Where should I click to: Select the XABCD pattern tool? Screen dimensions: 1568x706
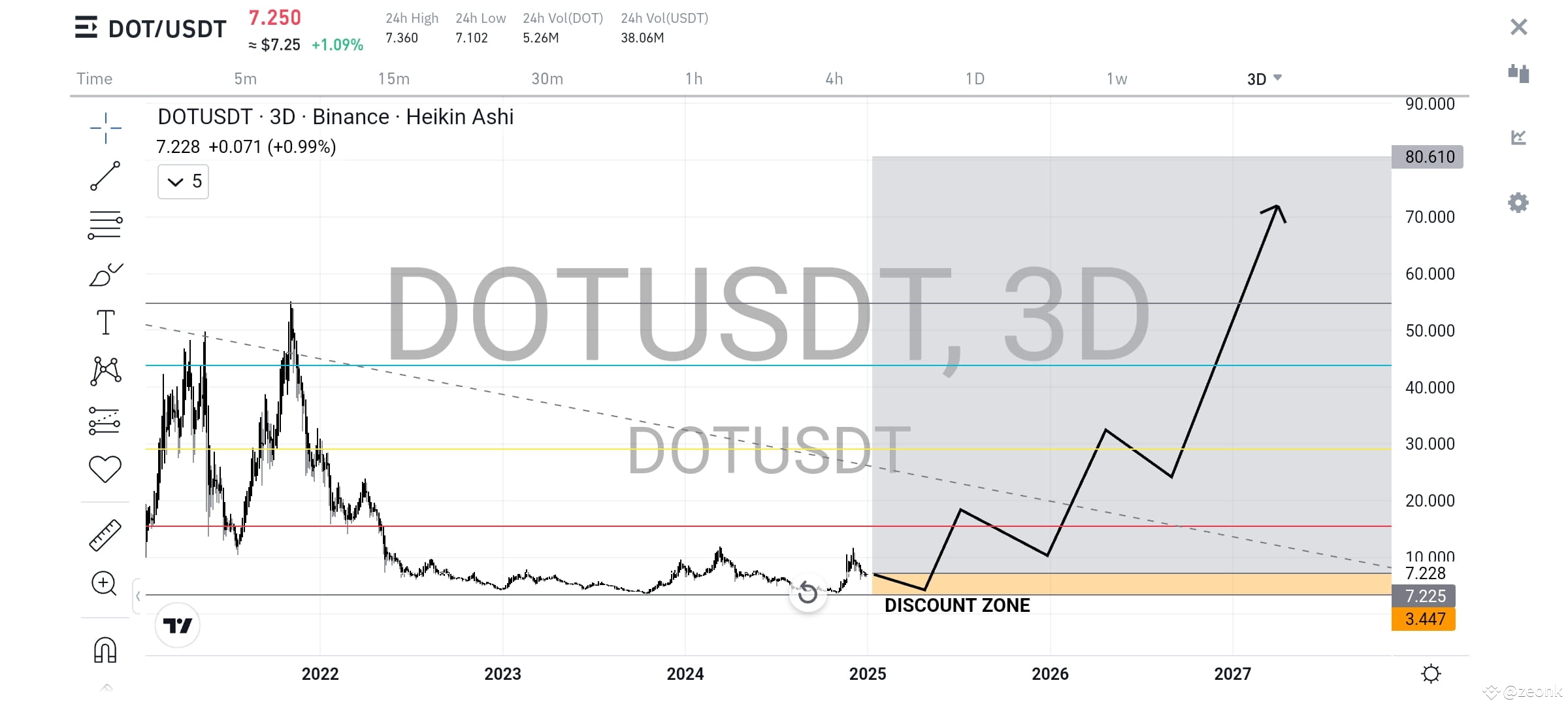105,370
